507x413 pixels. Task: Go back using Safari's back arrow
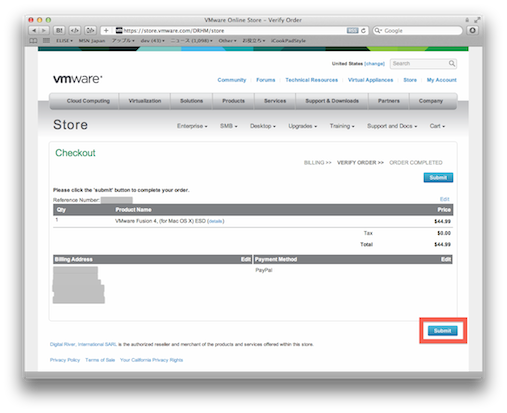[34, 30]
